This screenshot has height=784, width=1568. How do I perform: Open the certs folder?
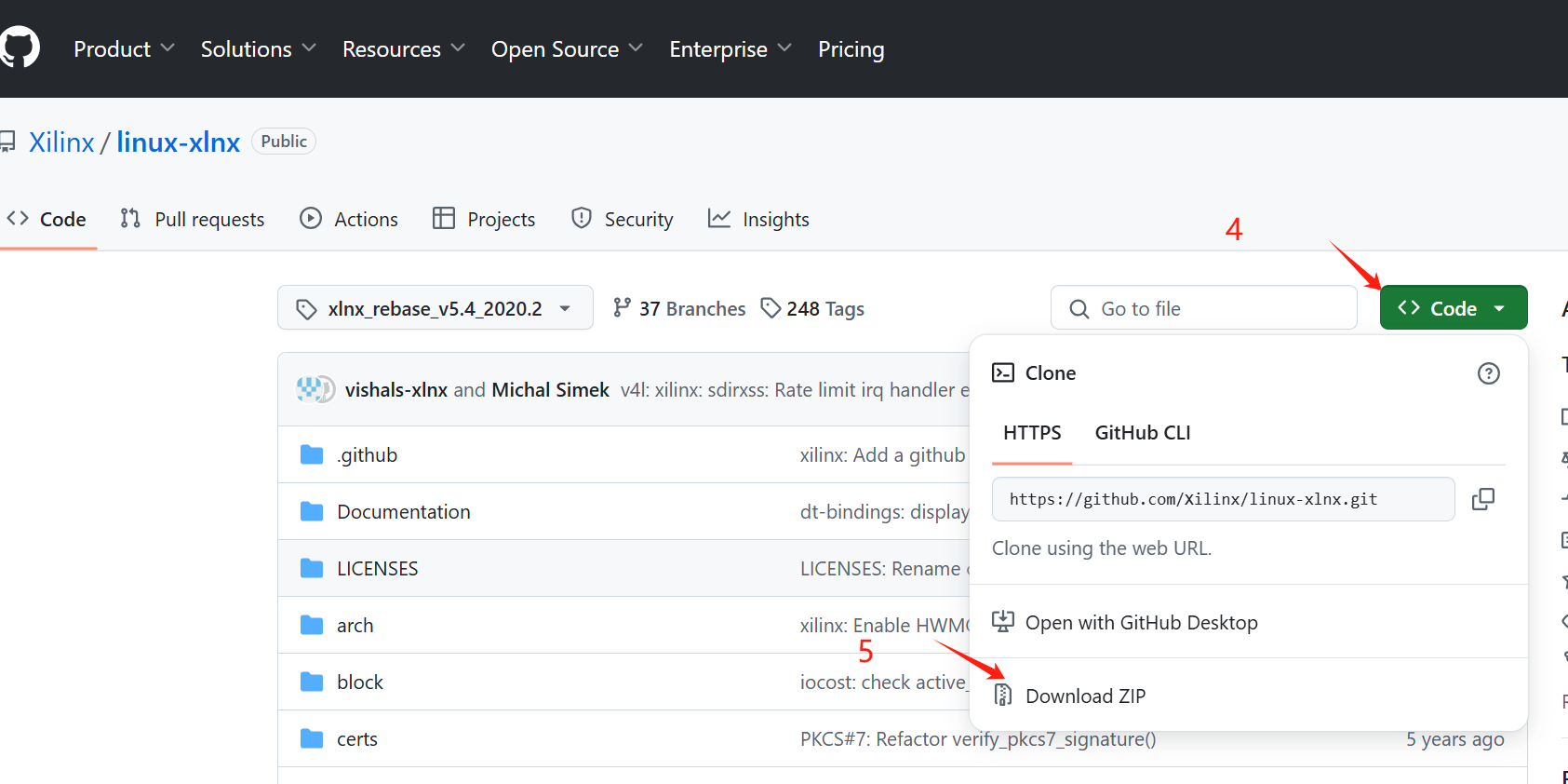coord(357,739)
